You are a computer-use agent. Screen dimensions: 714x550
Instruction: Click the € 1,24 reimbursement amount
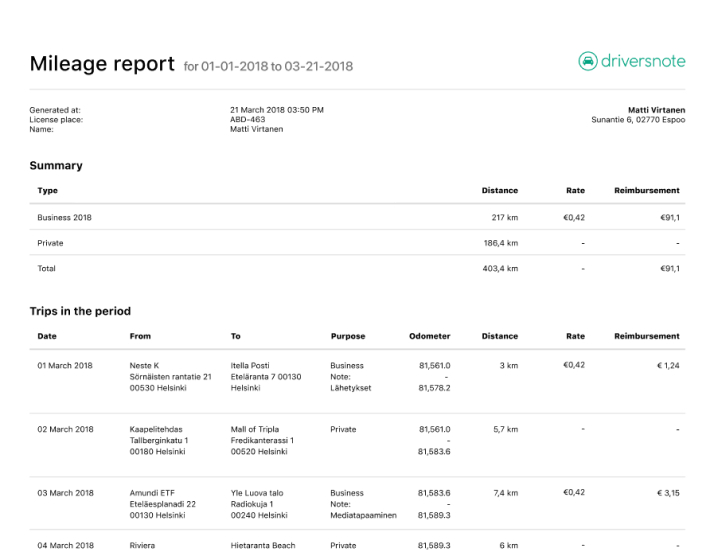668,366
